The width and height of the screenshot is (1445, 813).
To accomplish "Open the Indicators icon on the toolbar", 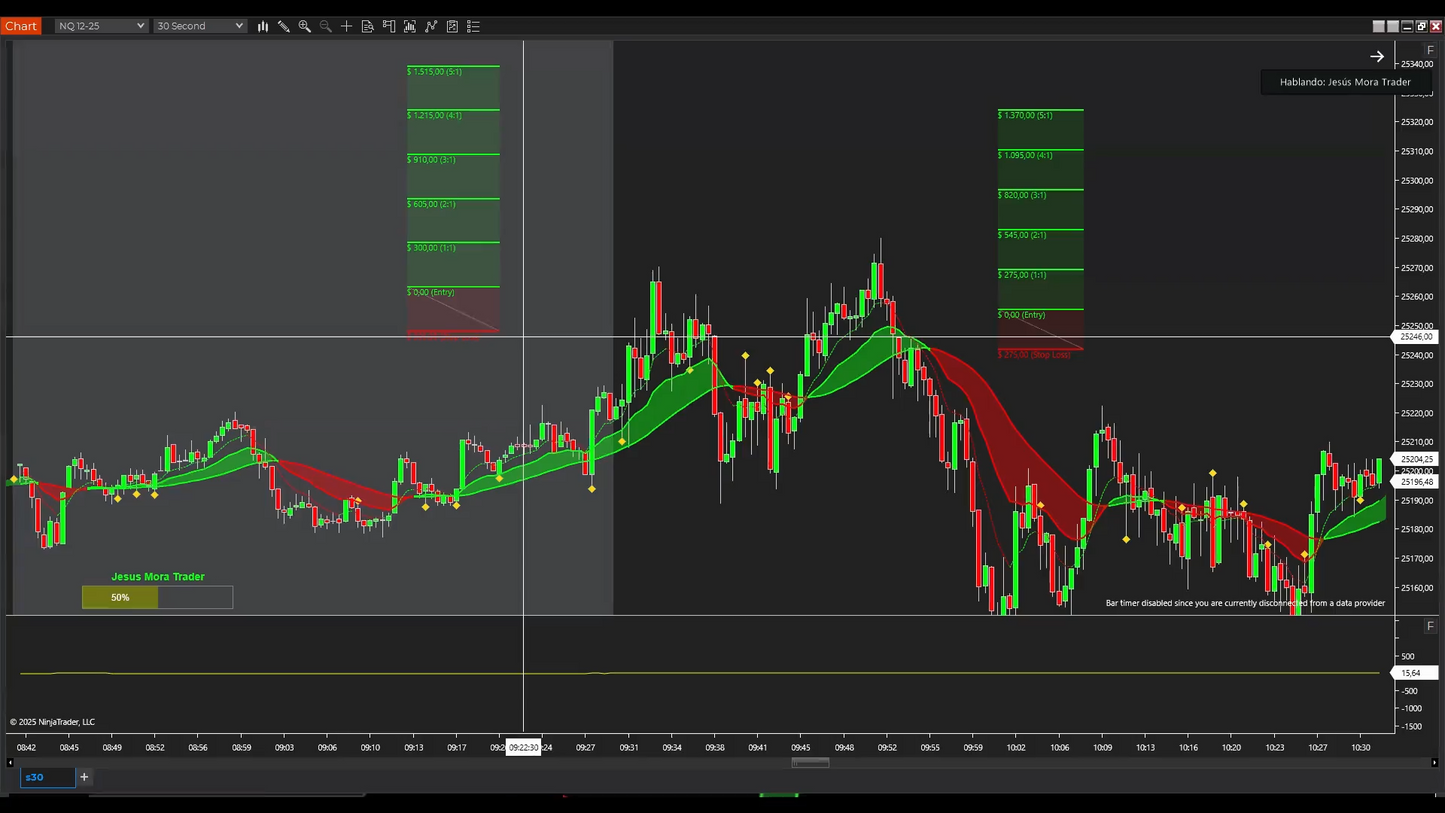I will tap(410, 26).
